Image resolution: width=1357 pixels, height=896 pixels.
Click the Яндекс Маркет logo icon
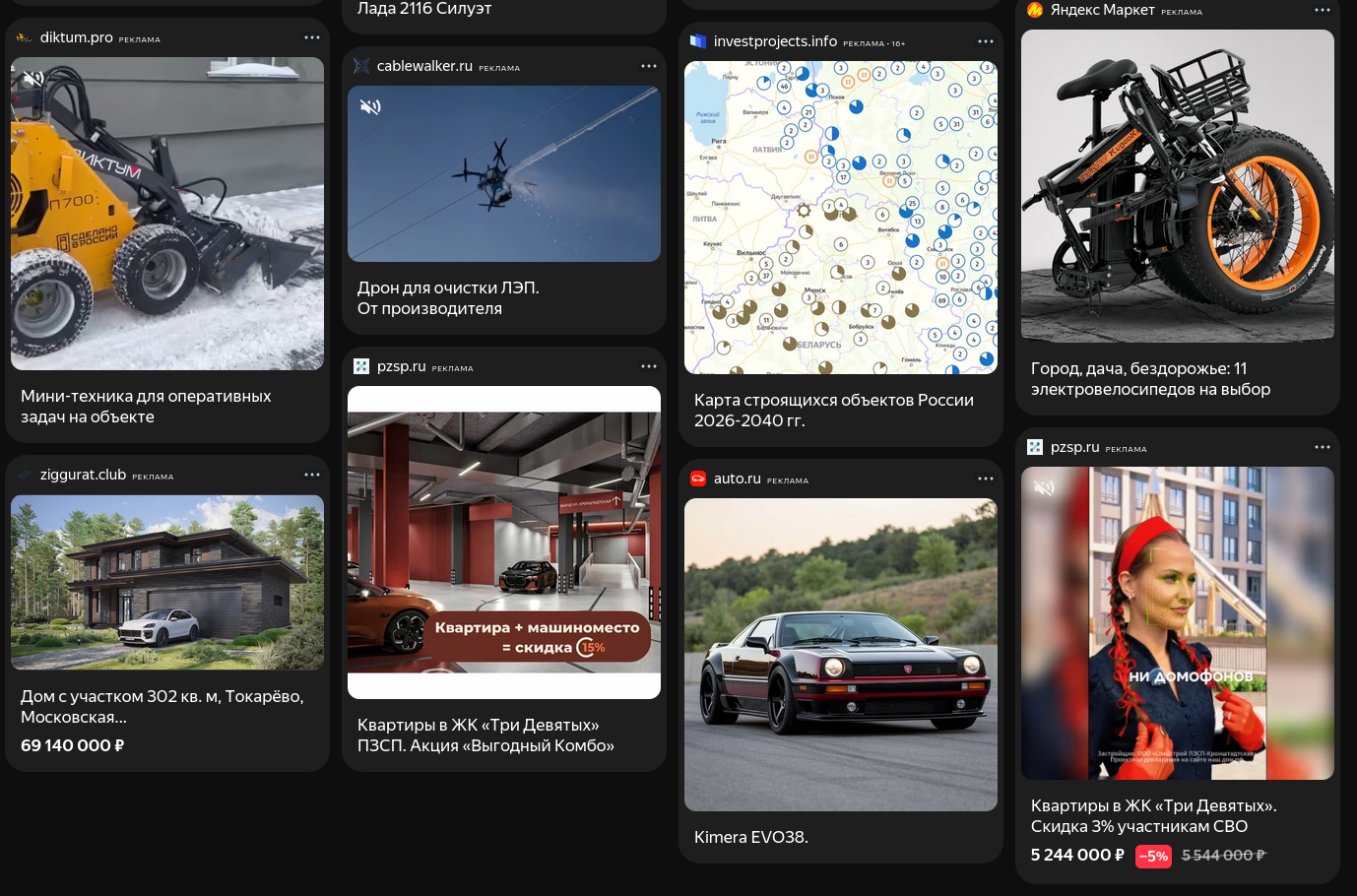coord(1035,10)
